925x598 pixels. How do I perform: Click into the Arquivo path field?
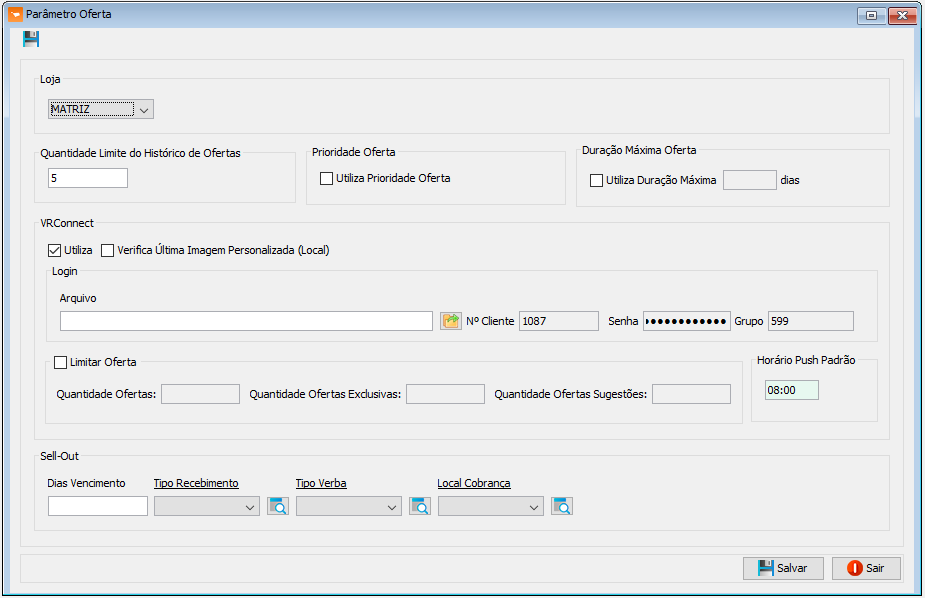tap(246, 321)
